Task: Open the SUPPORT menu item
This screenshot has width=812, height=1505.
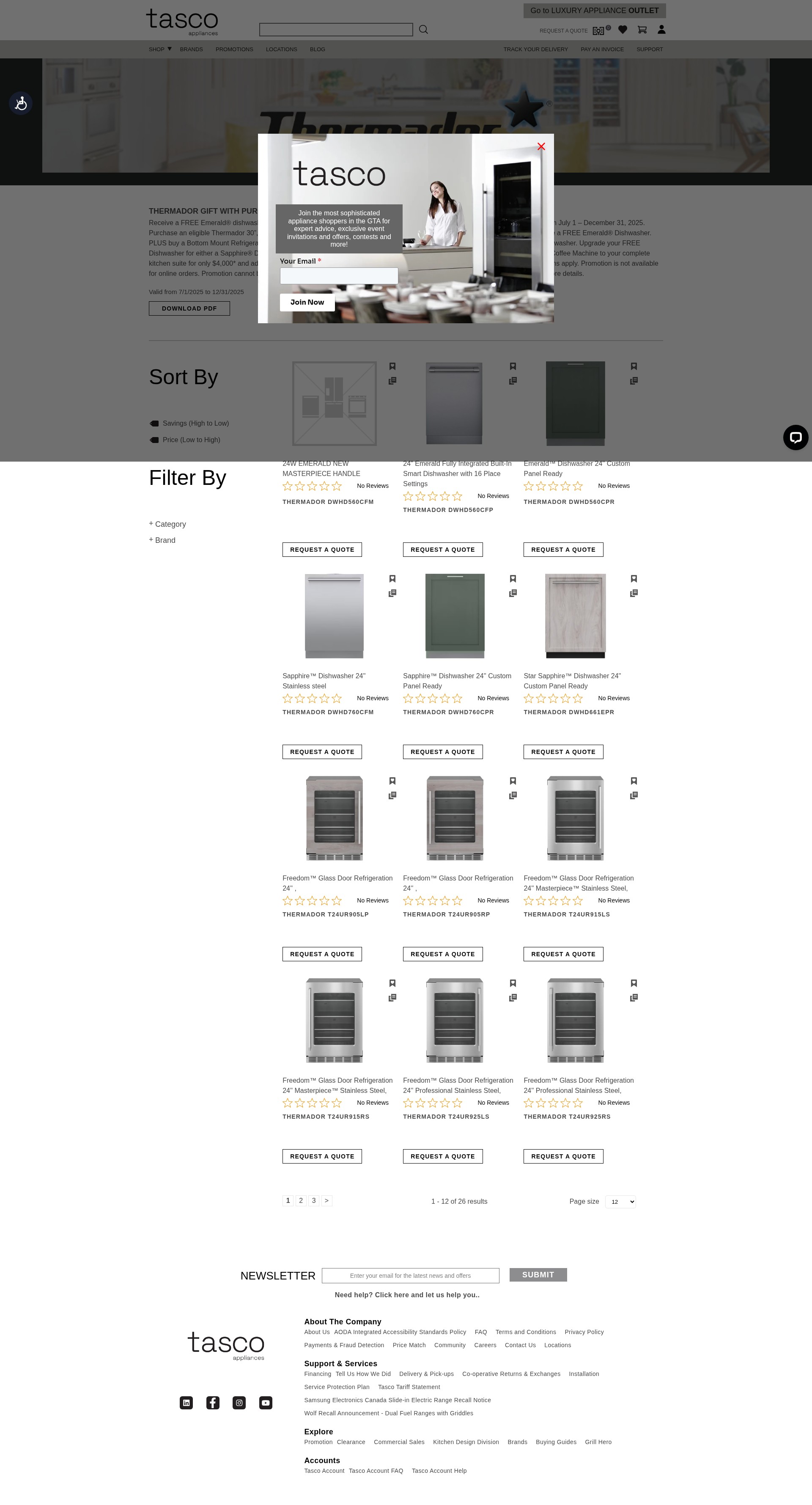Action: pos(650,50)
